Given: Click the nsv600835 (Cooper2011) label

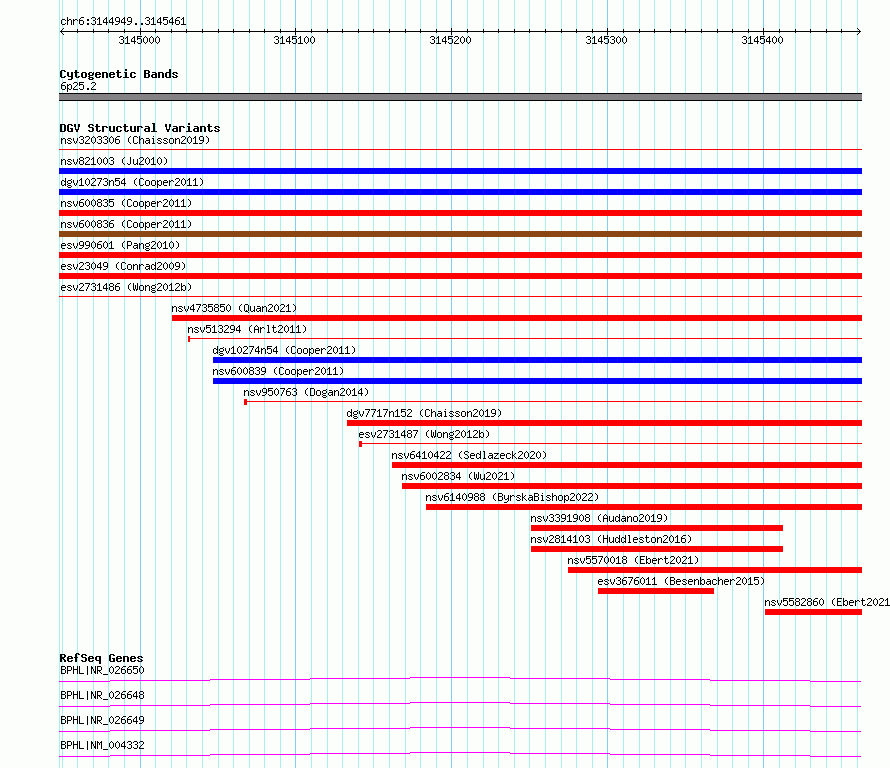Looking at the screenshot, I should click(126, 203).
